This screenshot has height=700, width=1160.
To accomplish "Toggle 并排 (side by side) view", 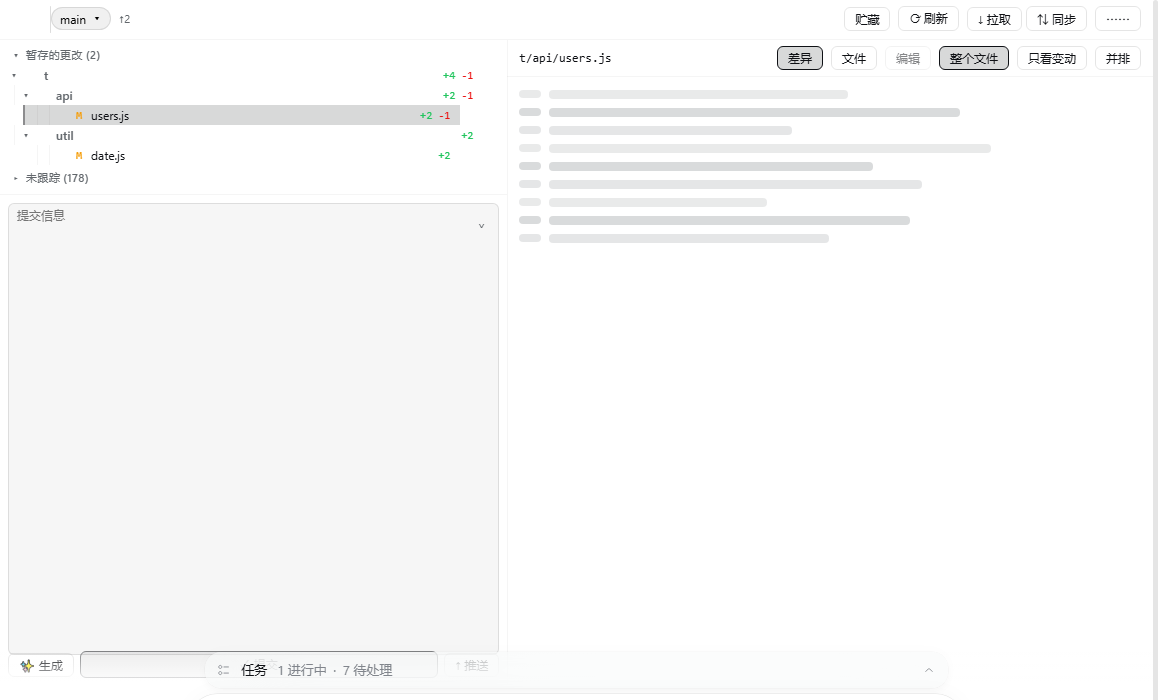I will point(1118,58).
